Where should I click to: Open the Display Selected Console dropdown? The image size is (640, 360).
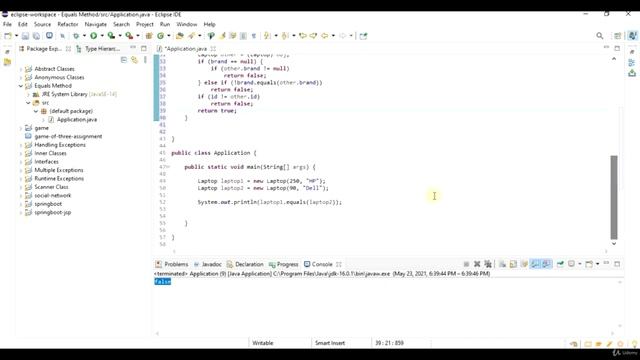580,264
